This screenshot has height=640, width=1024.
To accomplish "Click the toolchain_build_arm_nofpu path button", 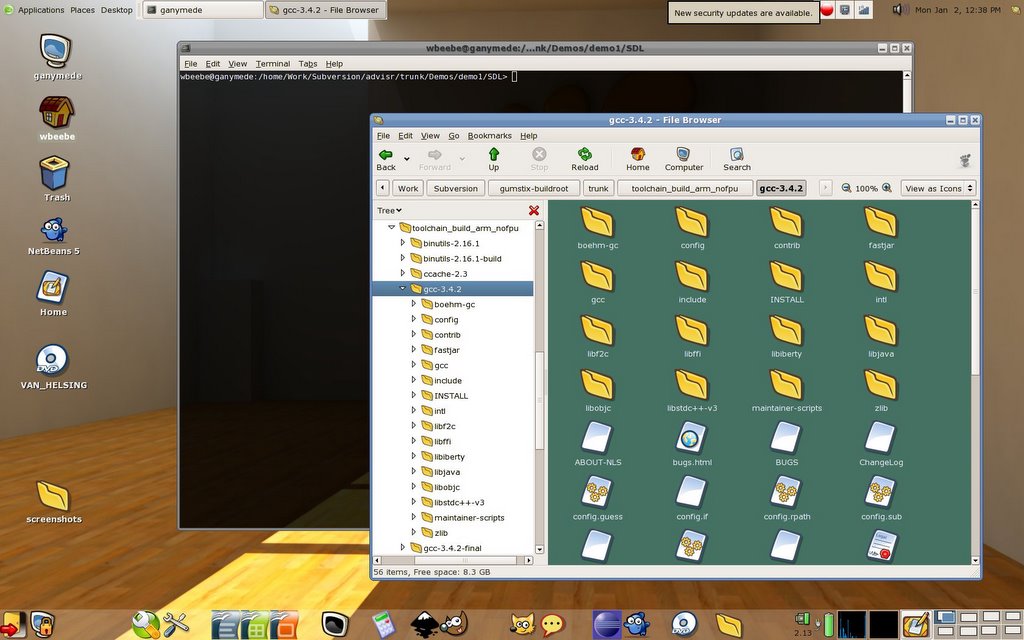I will tap(684, 188).
